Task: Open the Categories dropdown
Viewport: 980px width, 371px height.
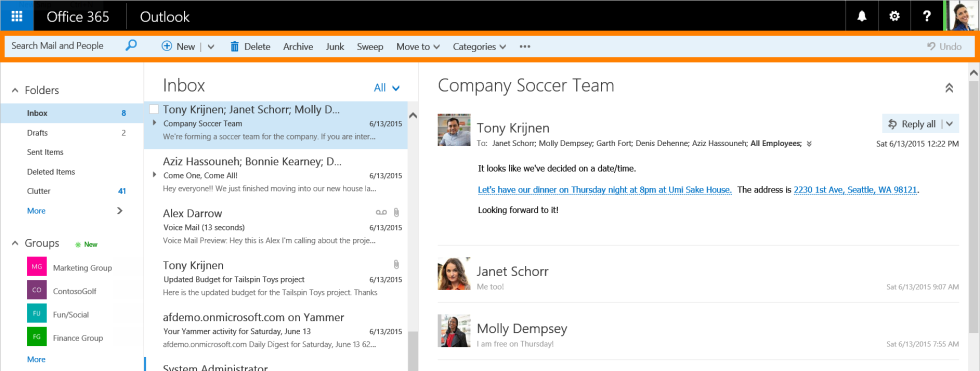Action: pyautogui.click(x=479, y=46)
